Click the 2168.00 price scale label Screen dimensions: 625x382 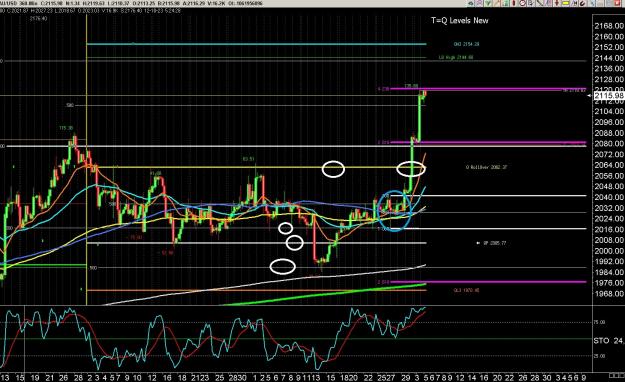609,26
